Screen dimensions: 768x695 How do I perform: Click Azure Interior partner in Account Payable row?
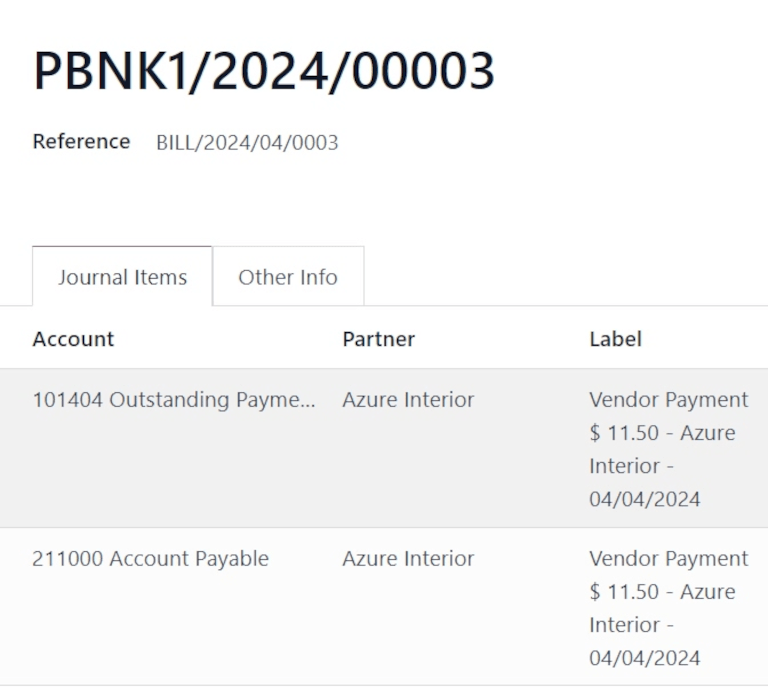pyautogui.click(x=408, y=559)
